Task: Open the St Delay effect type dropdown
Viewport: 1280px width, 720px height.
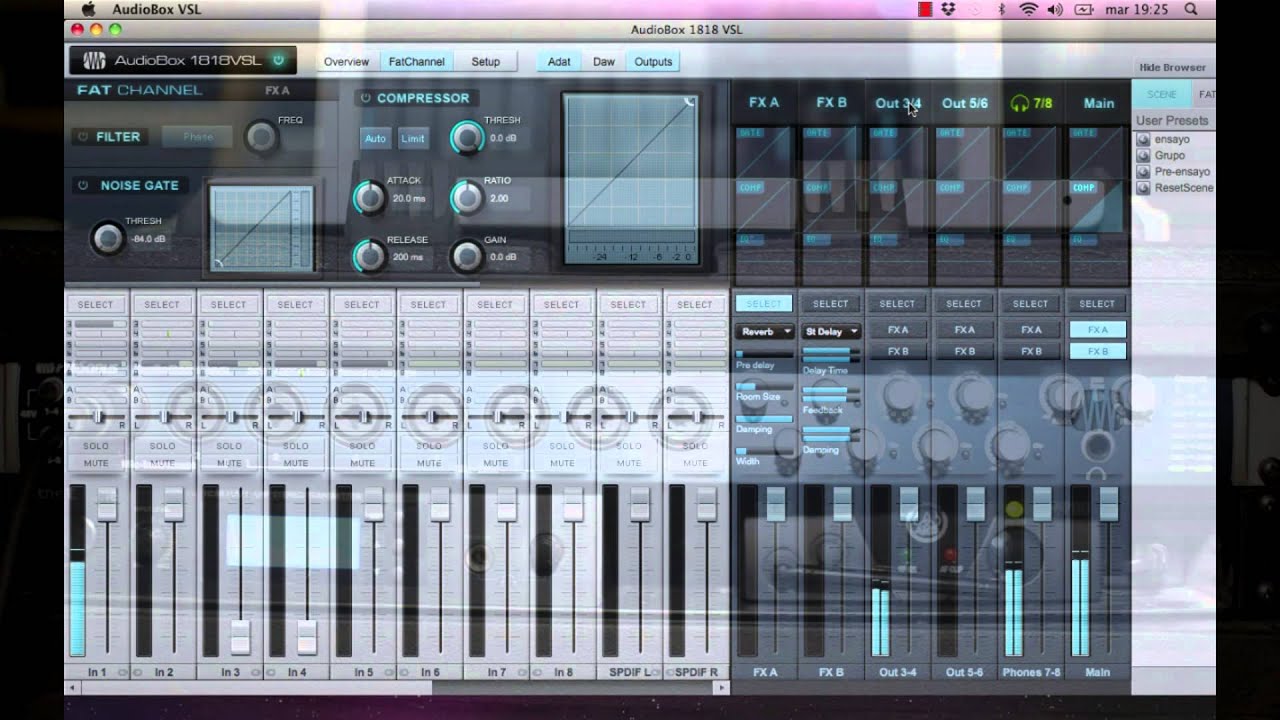Action: (831, 331)
